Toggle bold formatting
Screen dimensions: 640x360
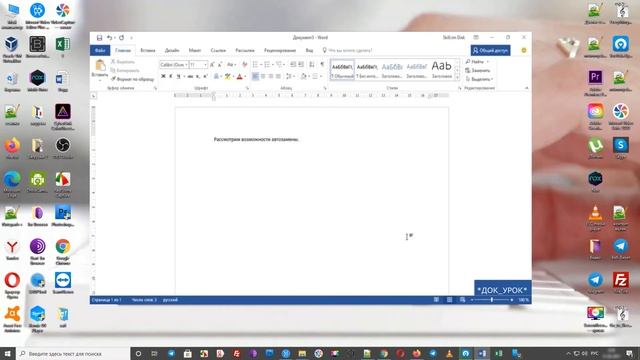(x=163, y=76)
